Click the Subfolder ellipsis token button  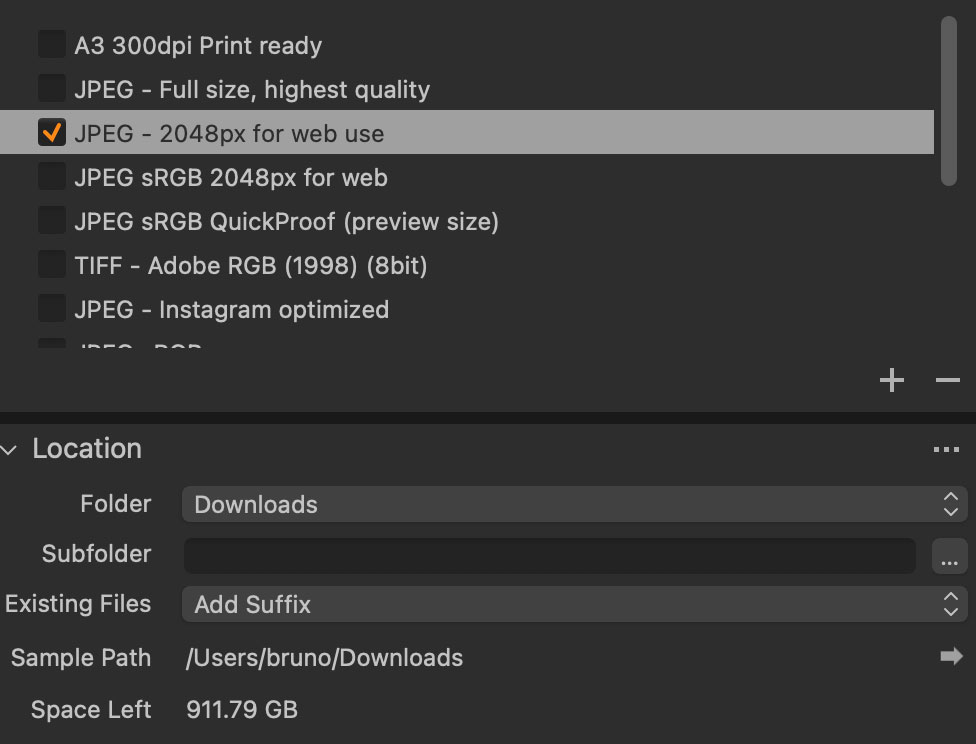(949, 557)
